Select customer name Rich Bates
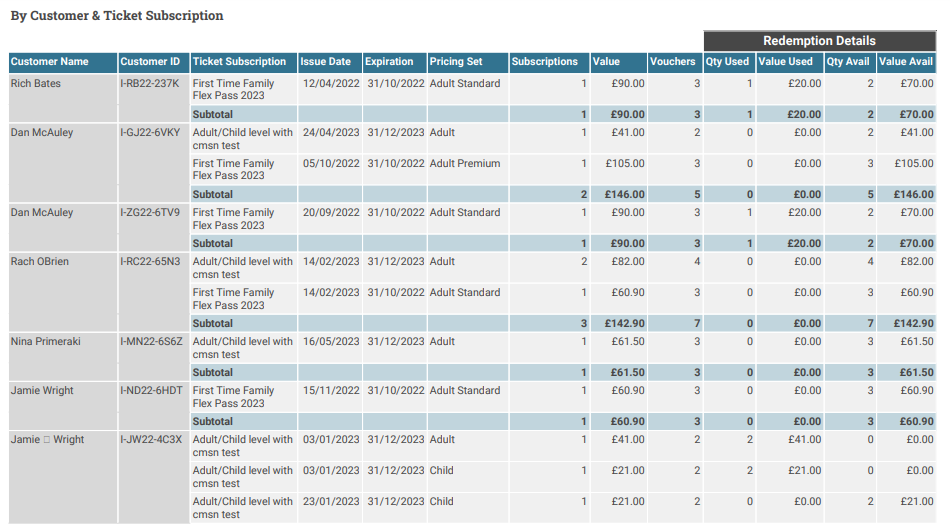Viewport: 950px width, 530px height. [x=36, y=84]
